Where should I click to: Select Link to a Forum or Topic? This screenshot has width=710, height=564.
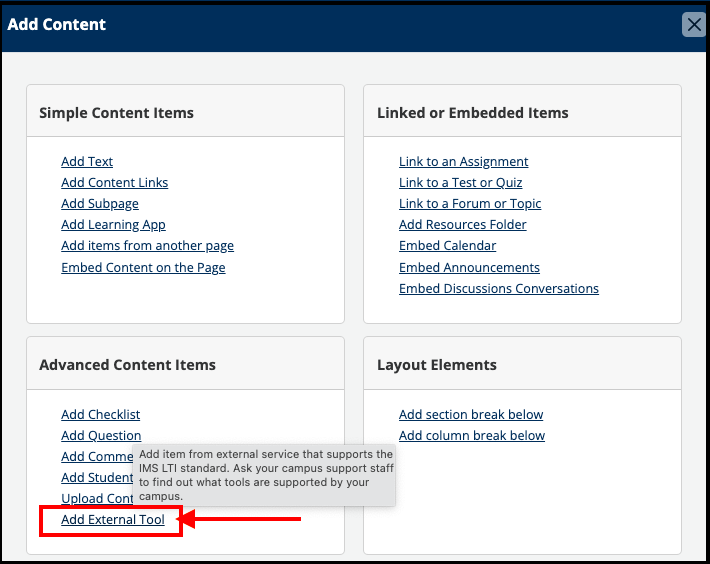(470, 204)
